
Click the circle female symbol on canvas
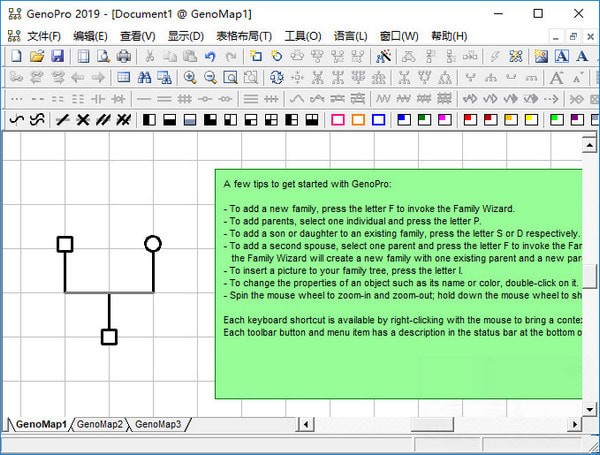point(152,243)
